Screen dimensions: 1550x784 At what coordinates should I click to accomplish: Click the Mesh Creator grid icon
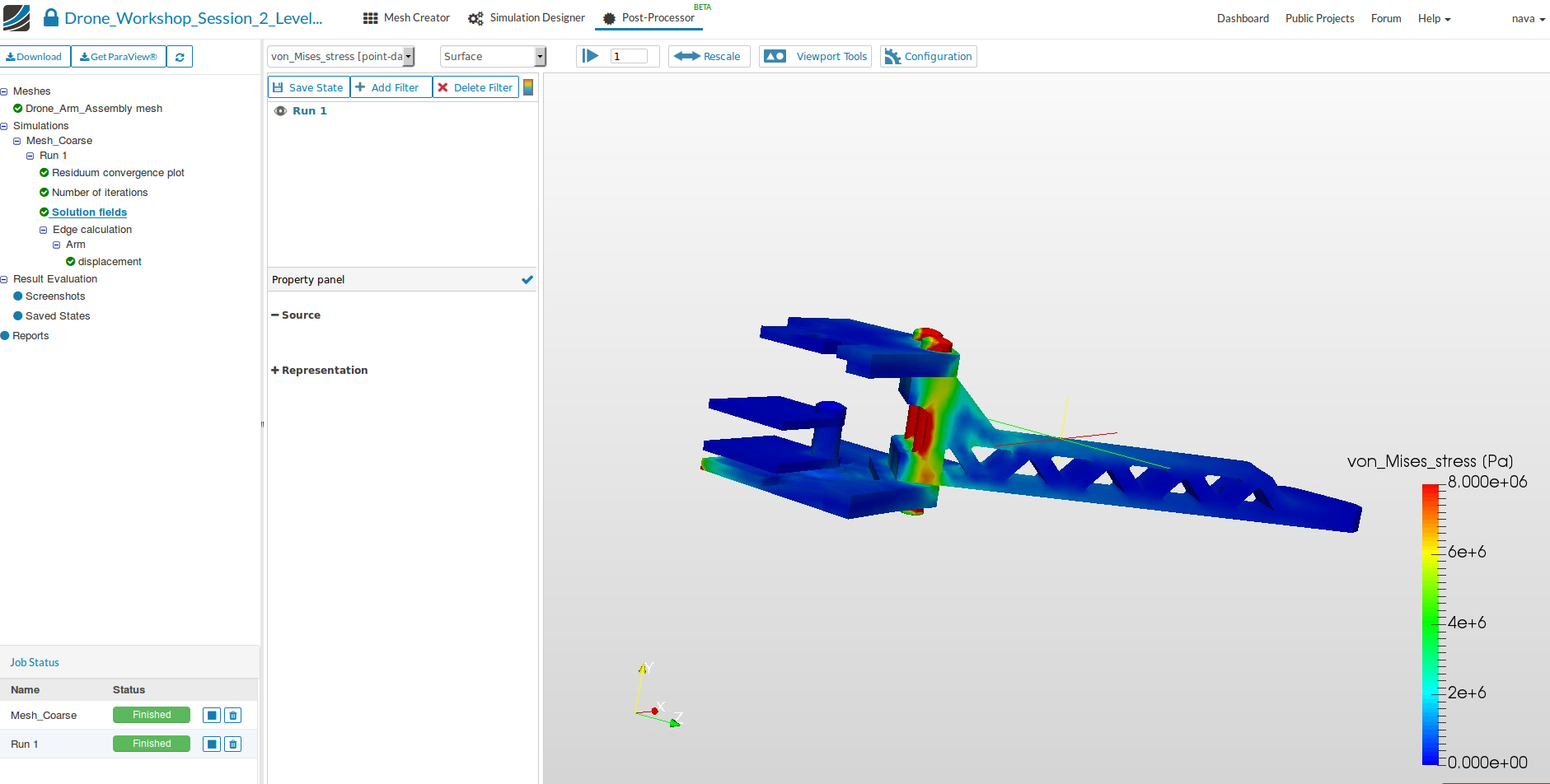[x=371, y=18]
